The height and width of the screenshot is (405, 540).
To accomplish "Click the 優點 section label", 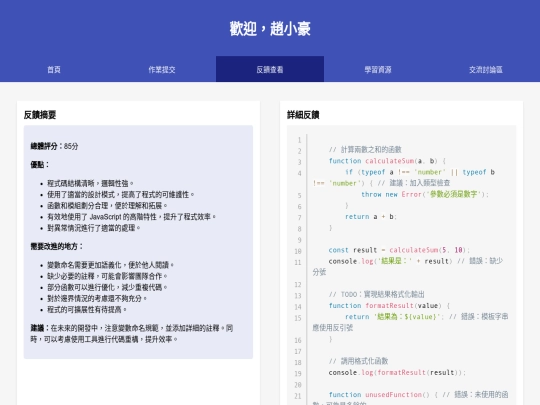I will pos(40,165).
